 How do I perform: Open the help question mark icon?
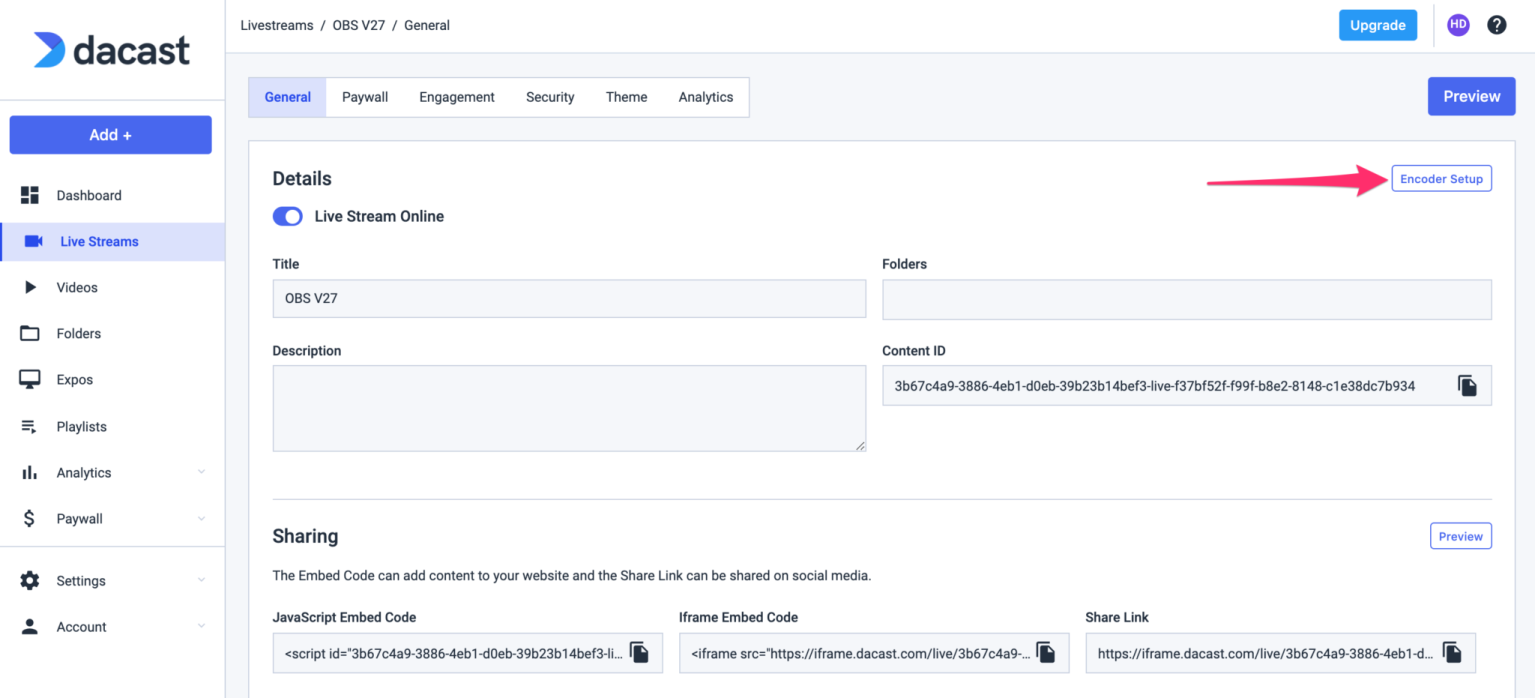(x=1496, y=24)
